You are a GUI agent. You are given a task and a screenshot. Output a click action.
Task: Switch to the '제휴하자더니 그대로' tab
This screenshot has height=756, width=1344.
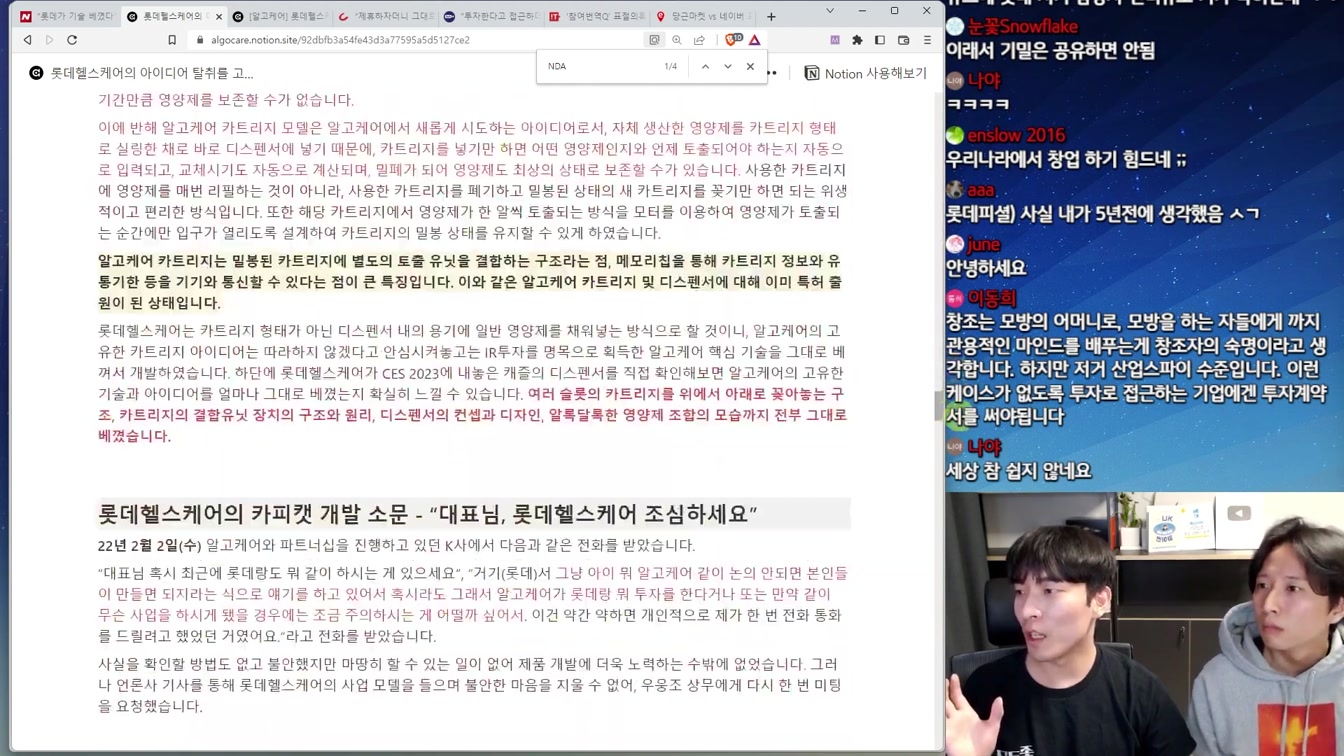click(x=386, y=16)
